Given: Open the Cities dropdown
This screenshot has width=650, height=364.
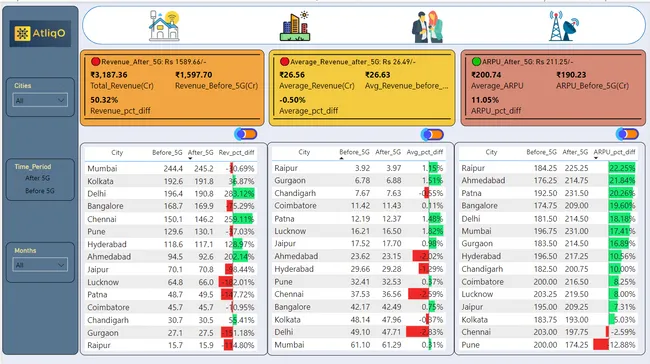Looking at the screenshot, I should pos(40,100).
